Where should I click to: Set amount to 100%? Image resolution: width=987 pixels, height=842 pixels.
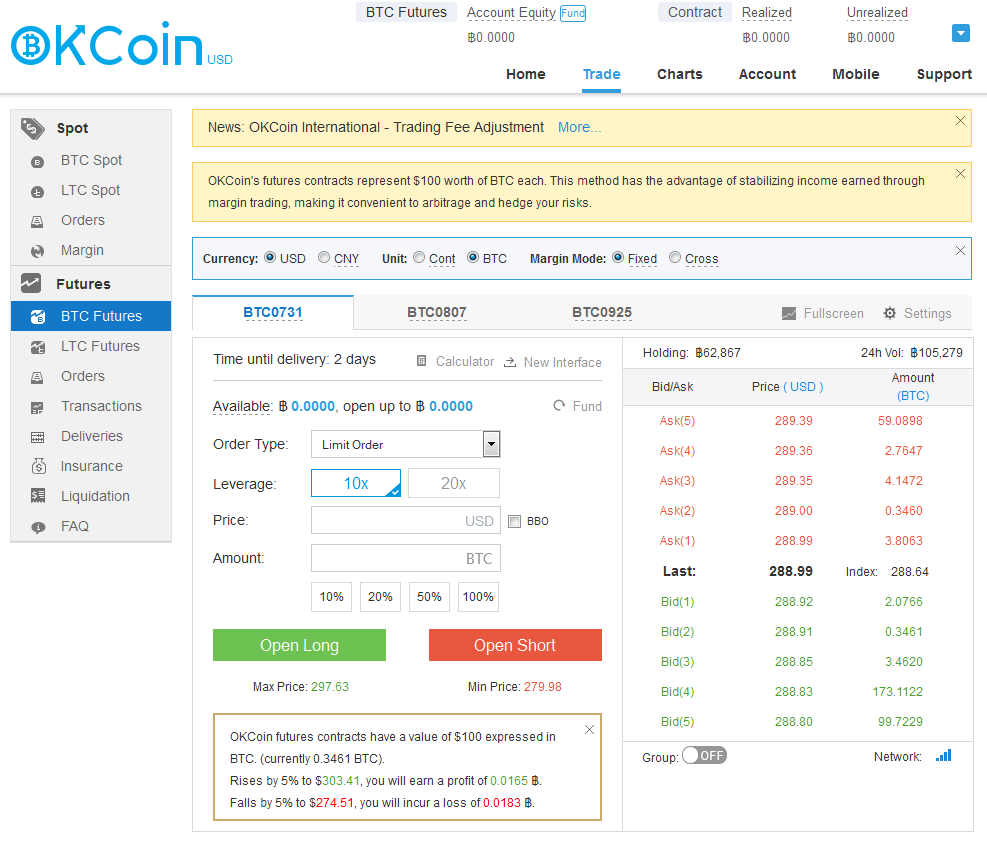478,597
